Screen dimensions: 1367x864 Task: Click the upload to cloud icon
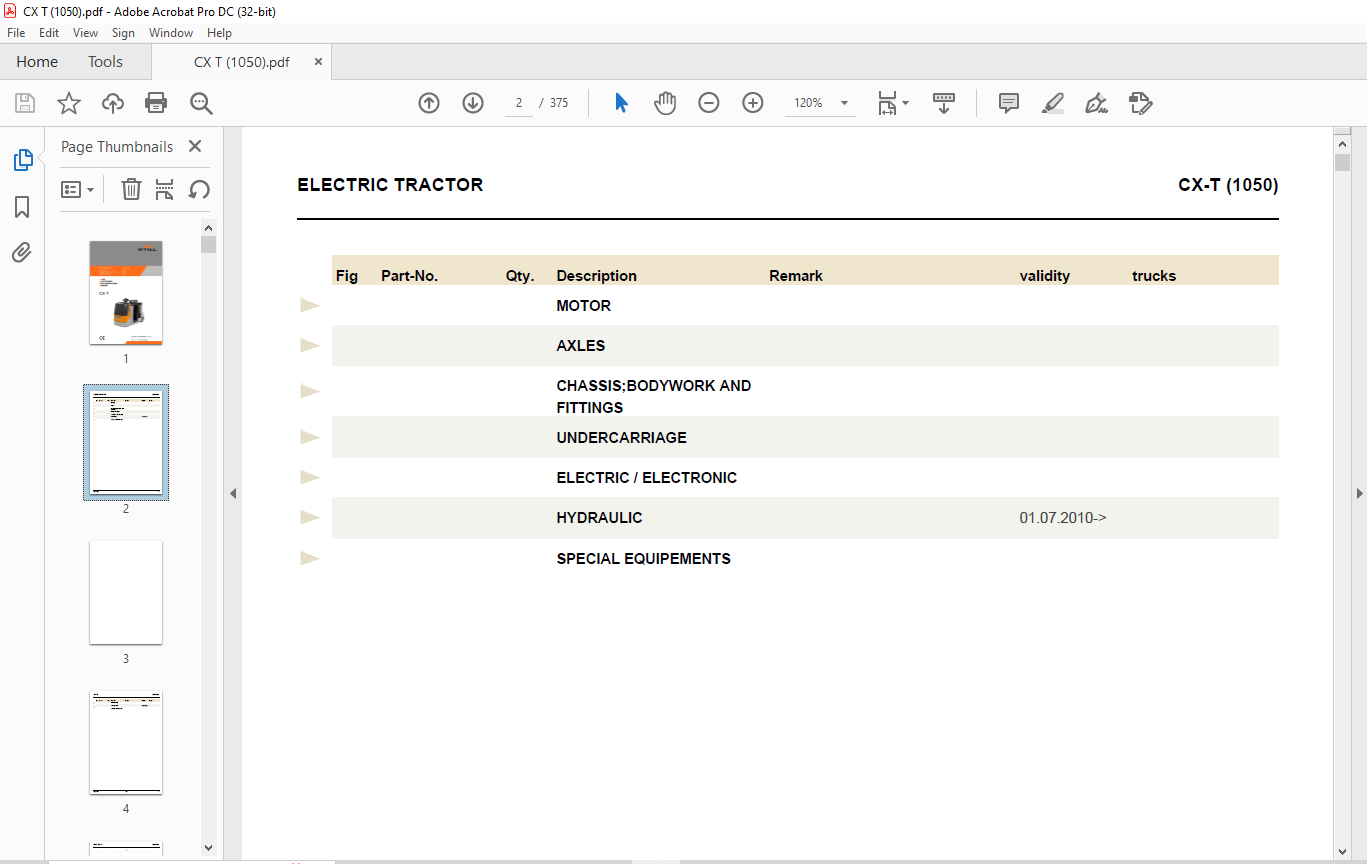click(x=113, y=103)
